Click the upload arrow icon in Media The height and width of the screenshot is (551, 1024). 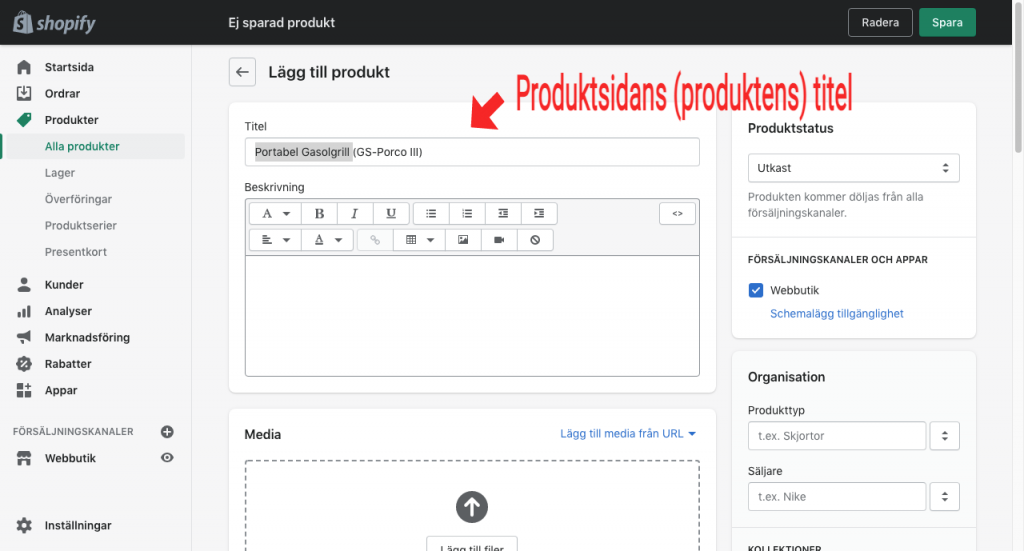pyautogui.click(x=472, y=507)
